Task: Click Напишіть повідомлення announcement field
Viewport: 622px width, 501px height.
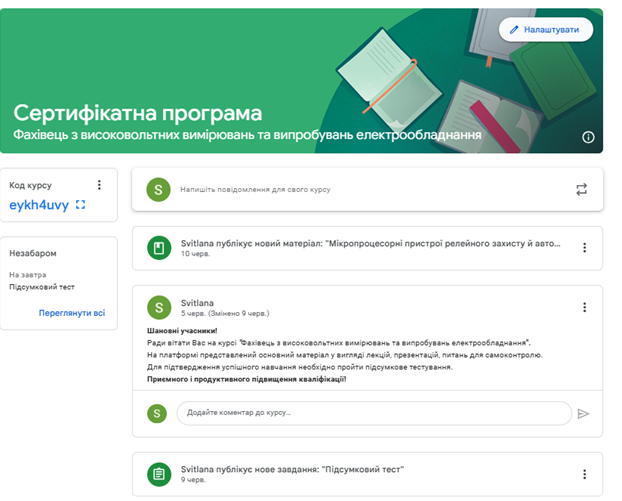Action: (255, 190)
